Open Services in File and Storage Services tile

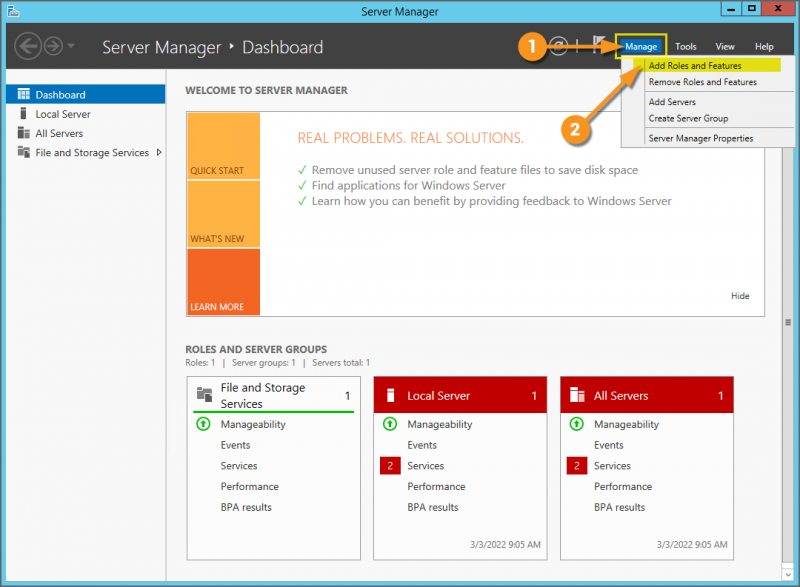239,466
